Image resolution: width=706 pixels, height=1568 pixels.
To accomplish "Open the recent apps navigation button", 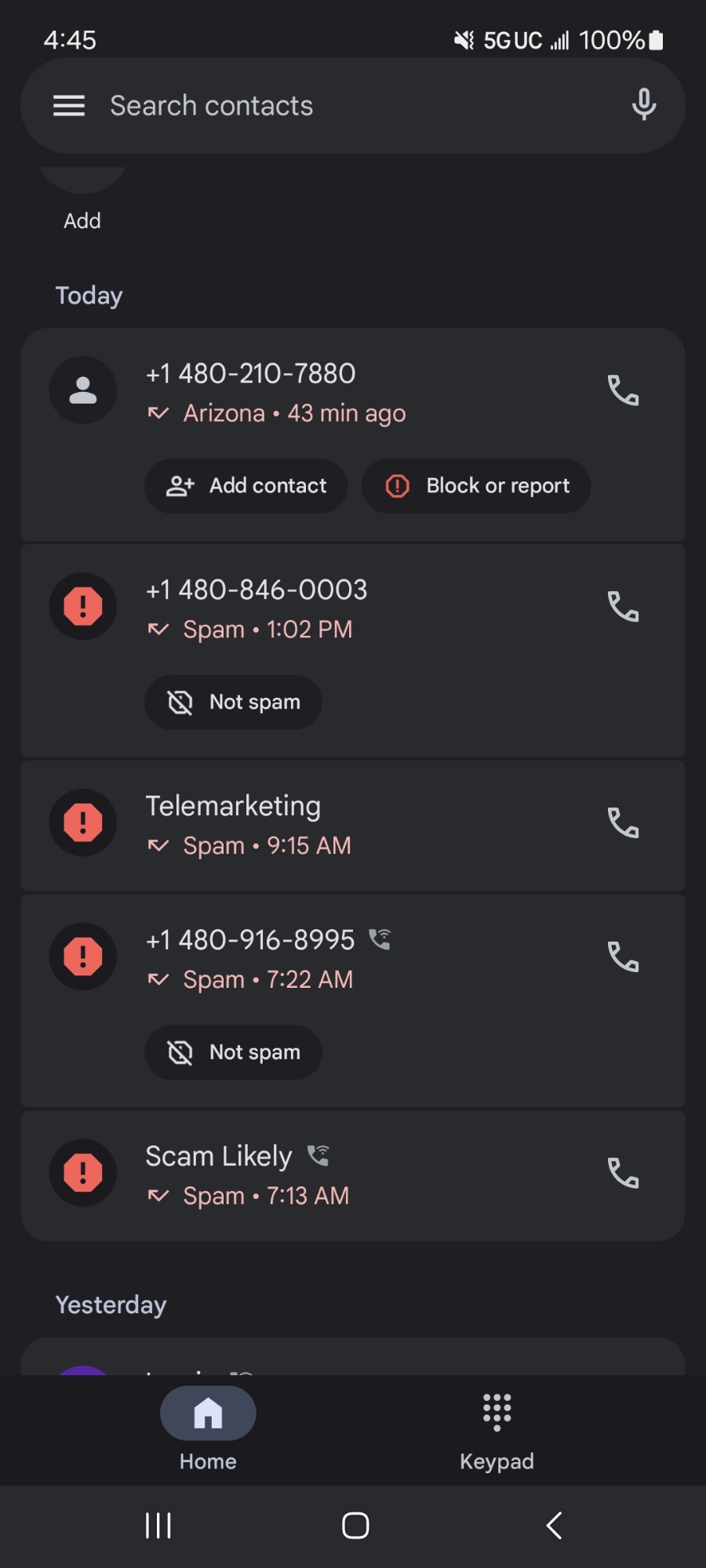I will [x=158, y=1526].
